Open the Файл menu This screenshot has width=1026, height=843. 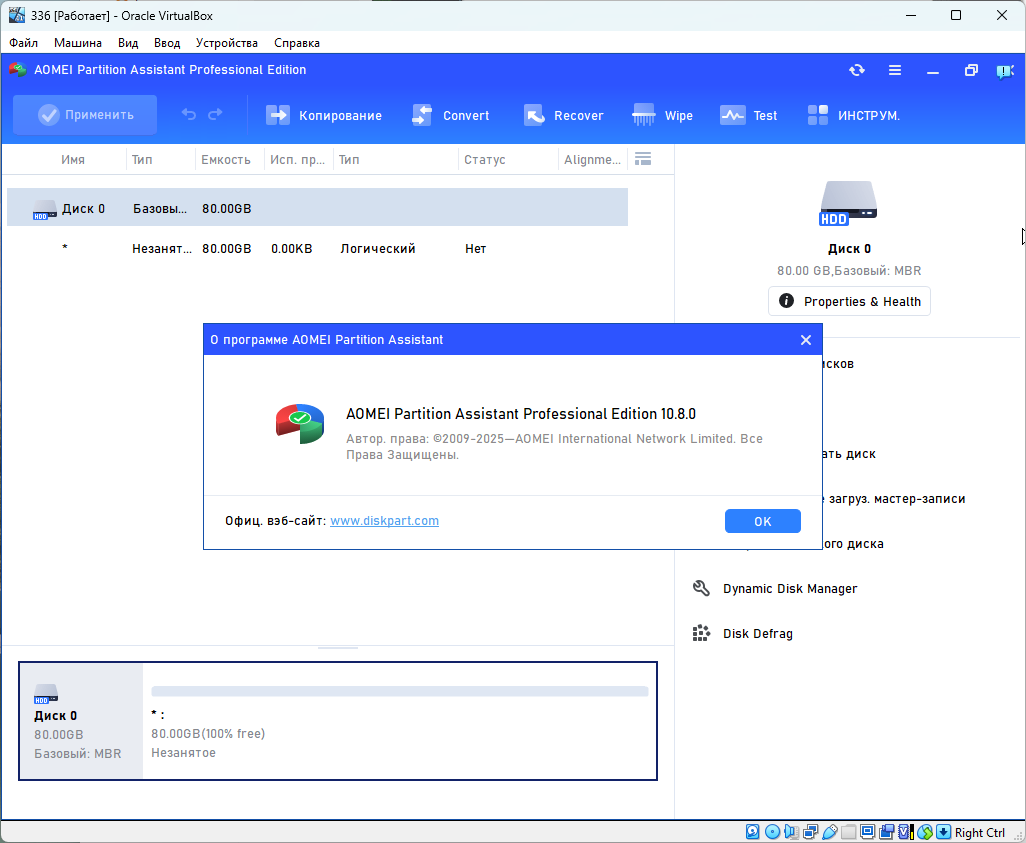pos(24,43)
